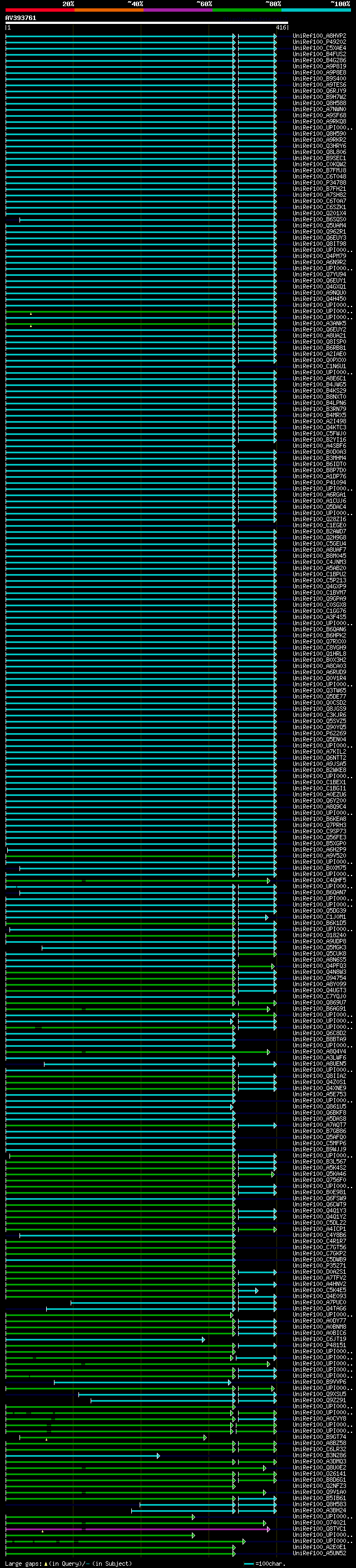Screen dimensions: 356x1568
Task: Click UniRef100_C6T0A7 label
Action: pyautogui.click(x=319, y=201)
